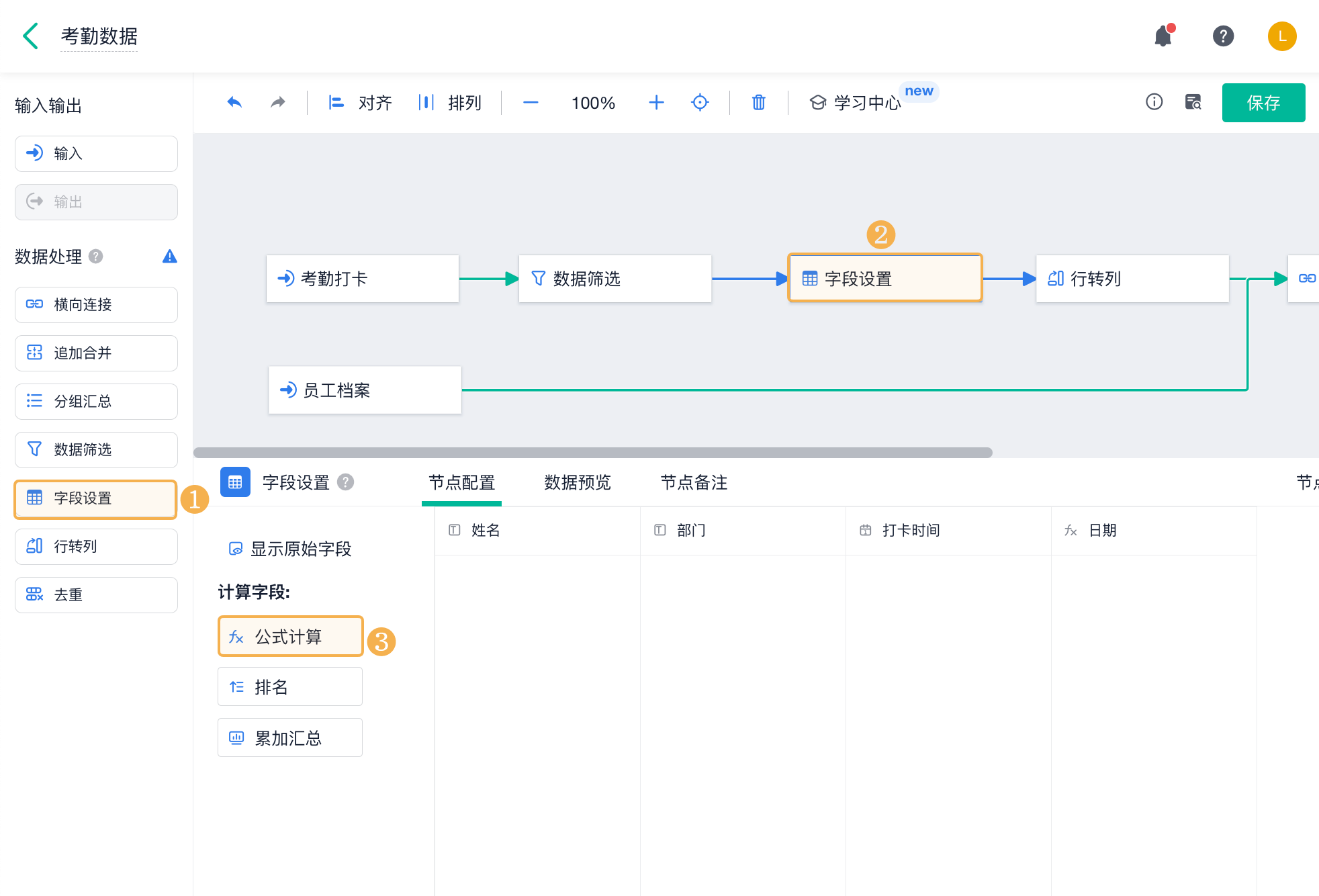Select the 考勤打卡 input node on canvas
1319x896 pixels.
363,279
